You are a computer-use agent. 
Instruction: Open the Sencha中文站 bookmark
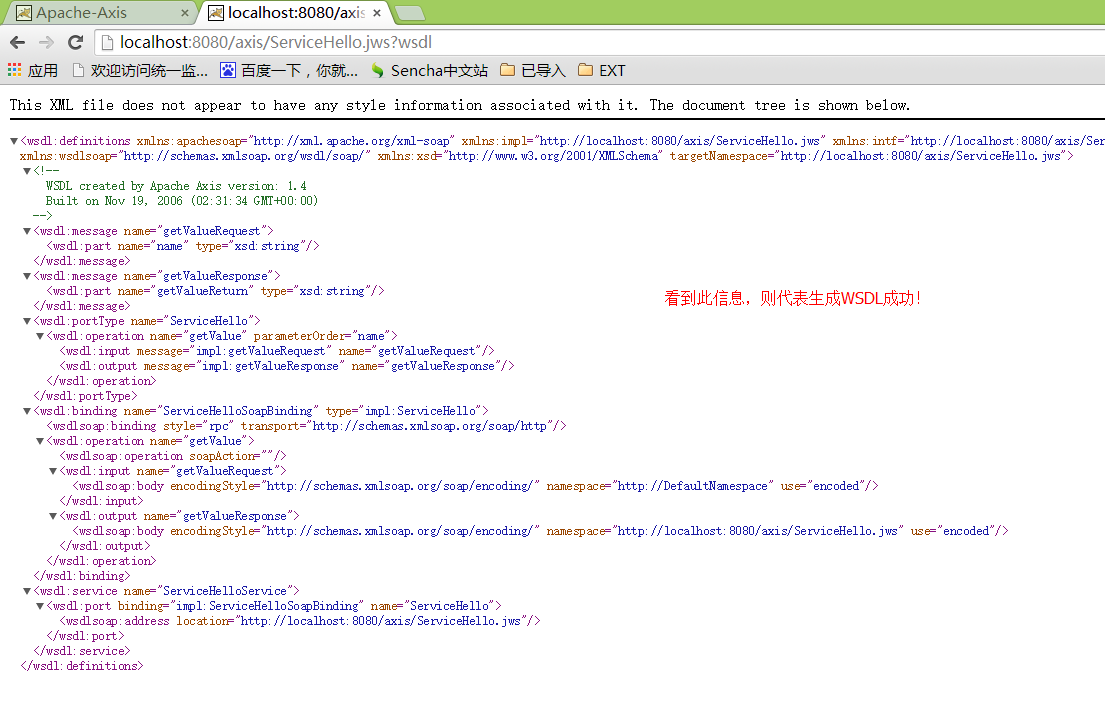point(429,70)
